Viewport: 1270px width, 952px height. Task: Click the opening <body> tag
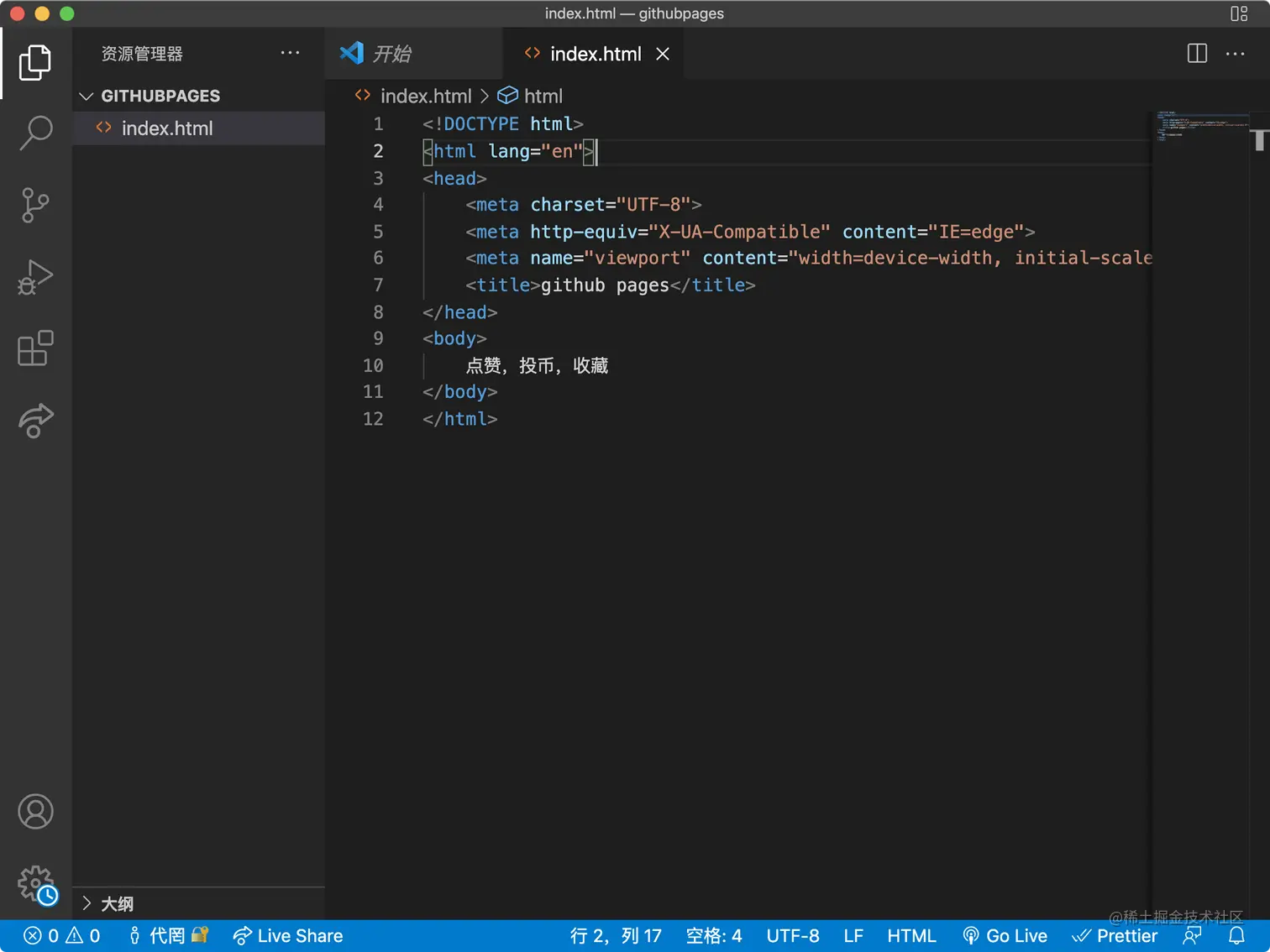[454, 338]
